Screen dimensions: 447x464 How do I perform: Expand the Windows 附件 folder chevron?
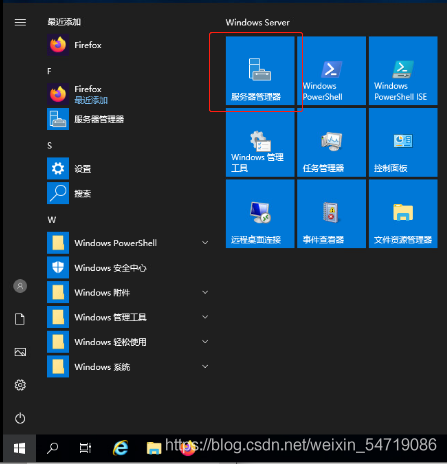(x=205, y=292)
